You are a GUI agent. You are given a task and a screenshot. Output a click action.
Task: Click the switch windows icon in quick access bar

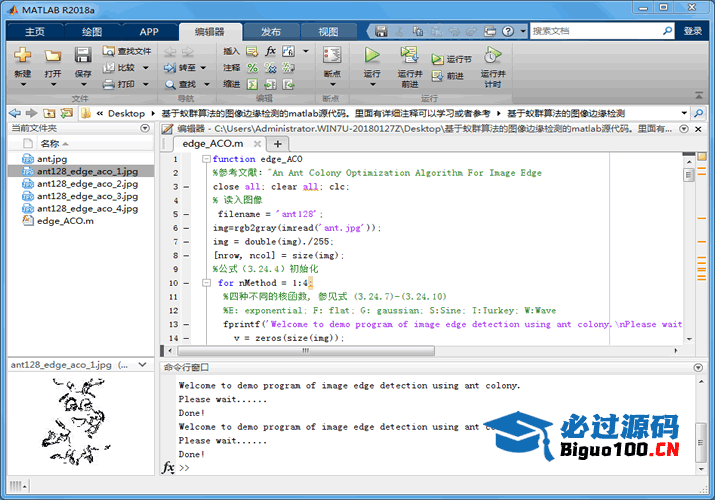click(x=490, y=31)
